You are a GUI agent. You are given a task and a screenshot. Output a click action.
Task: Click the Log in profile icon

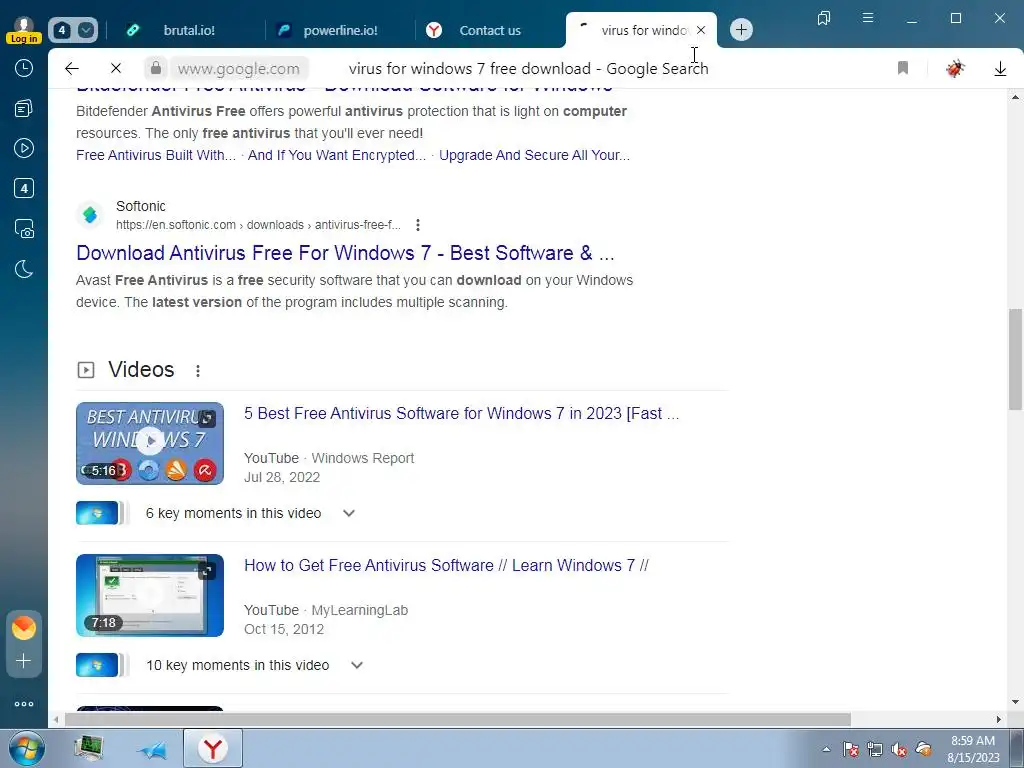24,29
